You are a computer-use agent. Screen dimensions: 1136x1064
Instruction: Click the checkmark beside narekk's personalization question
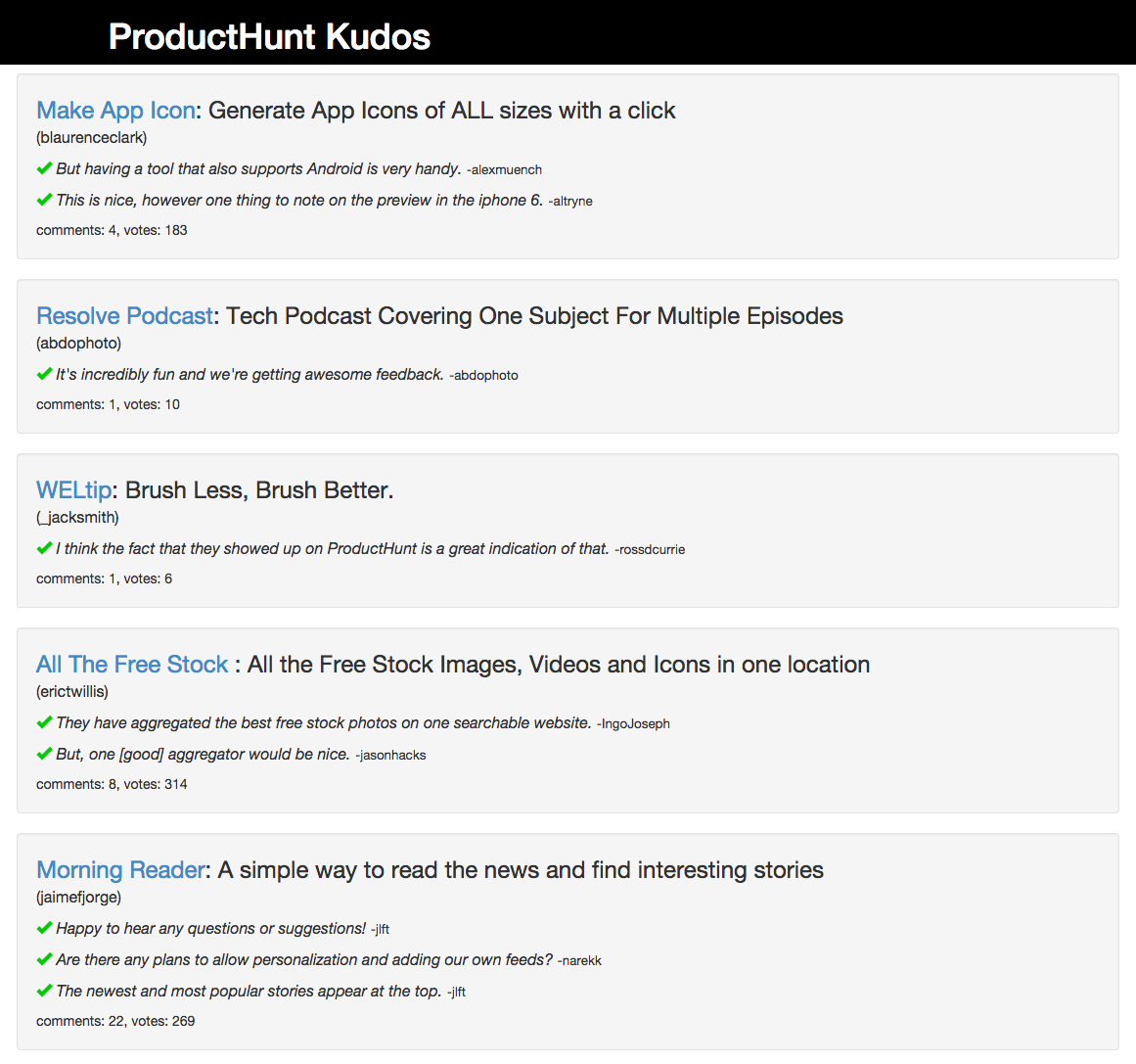pyautogui.click(x=44, y=958)
